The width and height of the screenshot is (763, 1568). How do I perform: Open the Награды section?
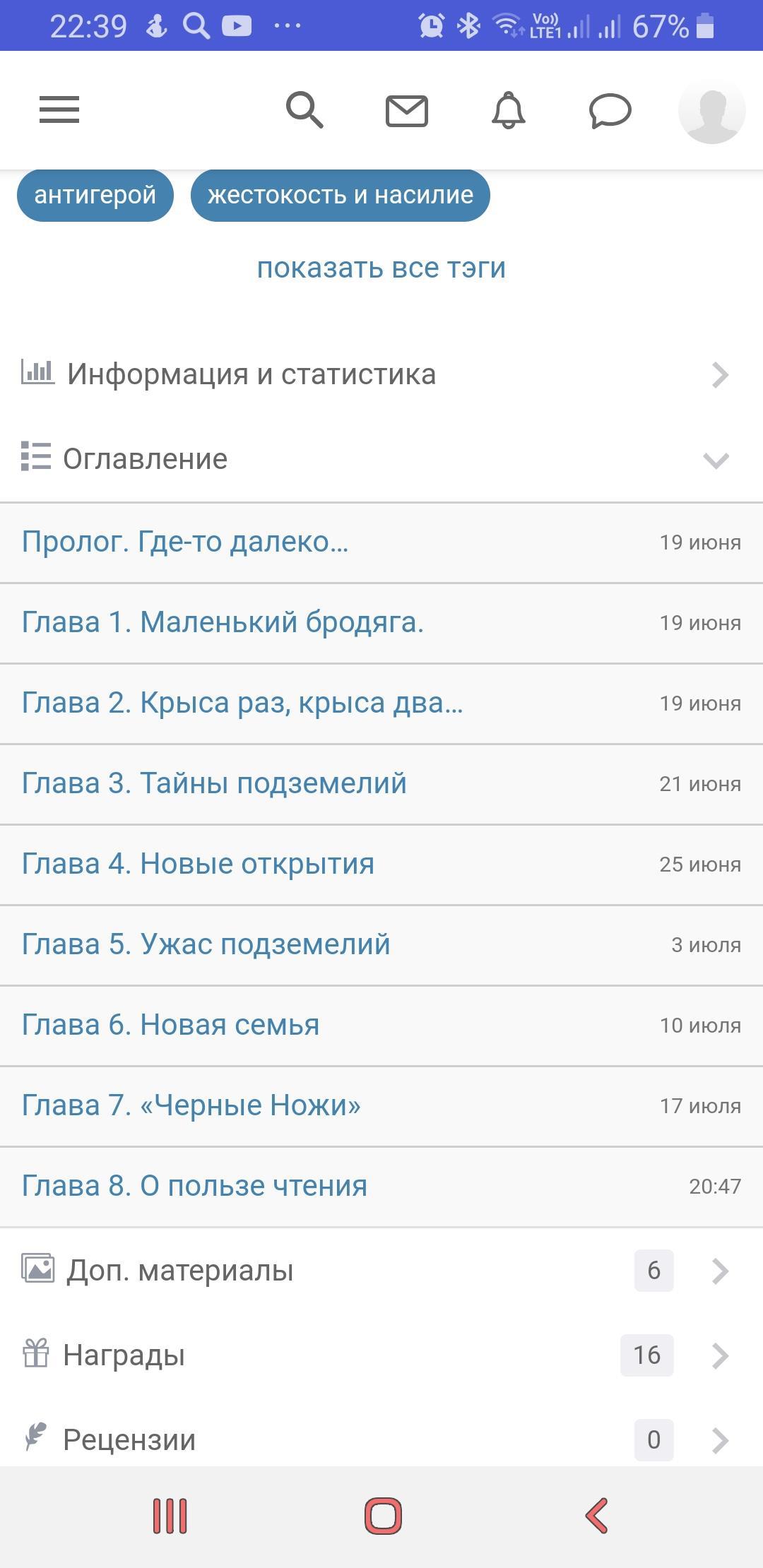pyautogui.click(x=381, y=1355)
